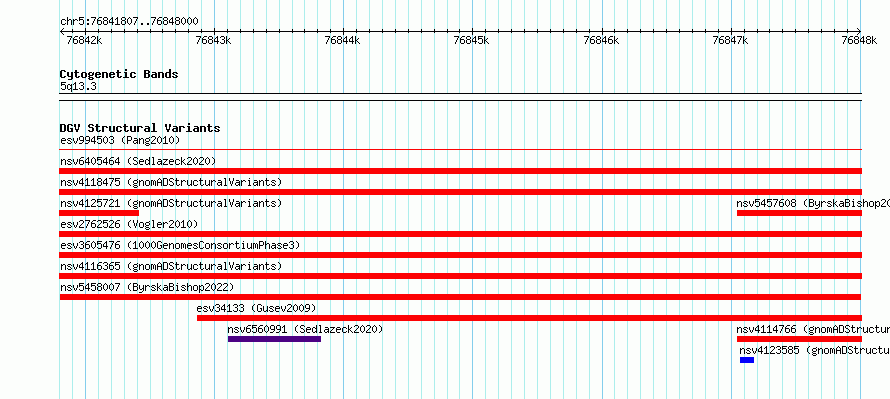Open esv2762526 (Vogler2010) variant label
The image size is (890, 399).
(x=129, y=224)
